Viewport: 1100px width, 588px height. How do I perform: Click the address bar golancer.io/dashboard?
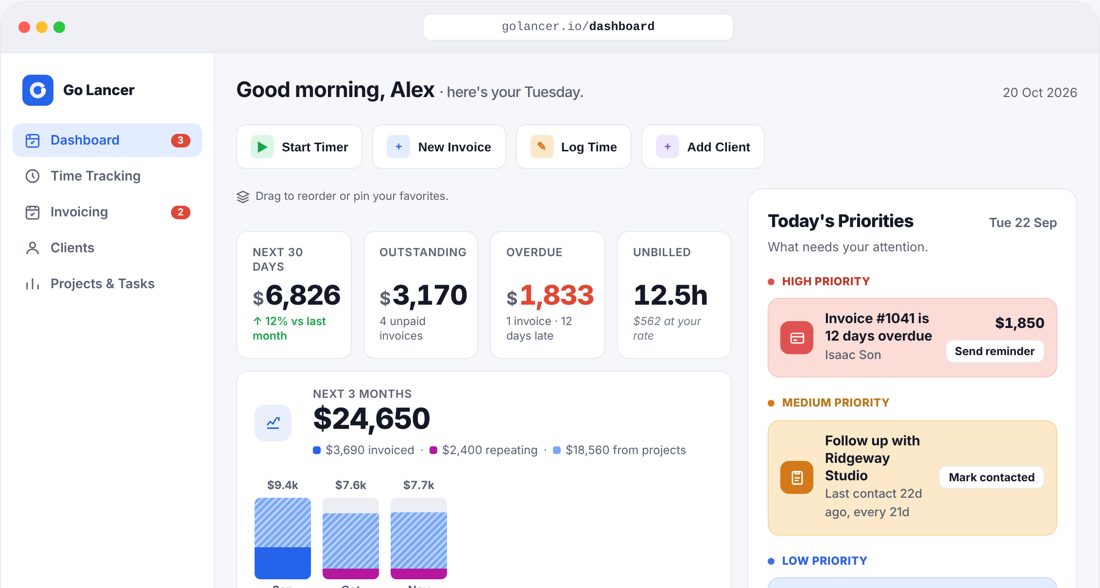578,27
